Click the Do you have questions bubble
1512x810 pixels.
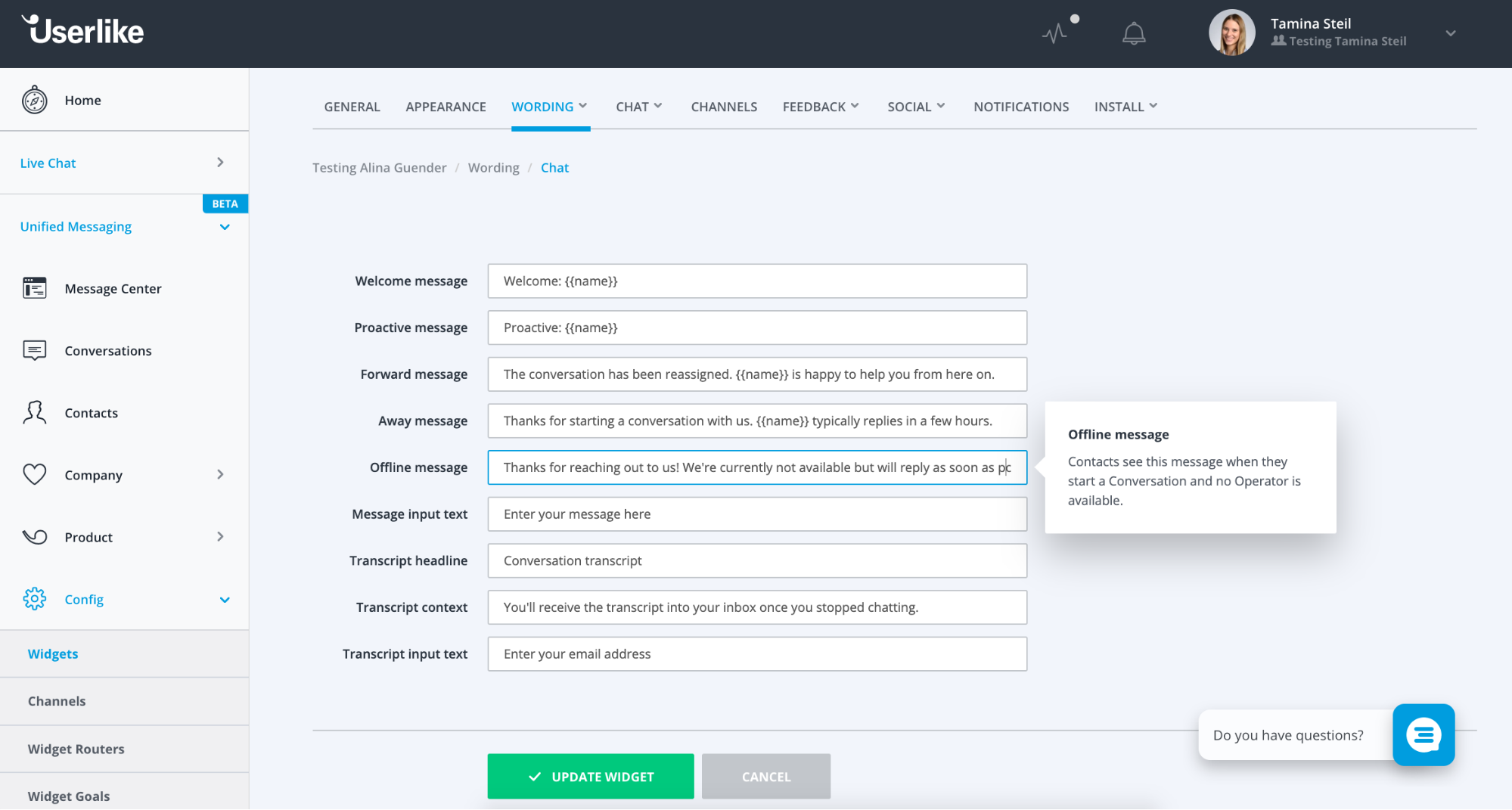point(1295,734)
